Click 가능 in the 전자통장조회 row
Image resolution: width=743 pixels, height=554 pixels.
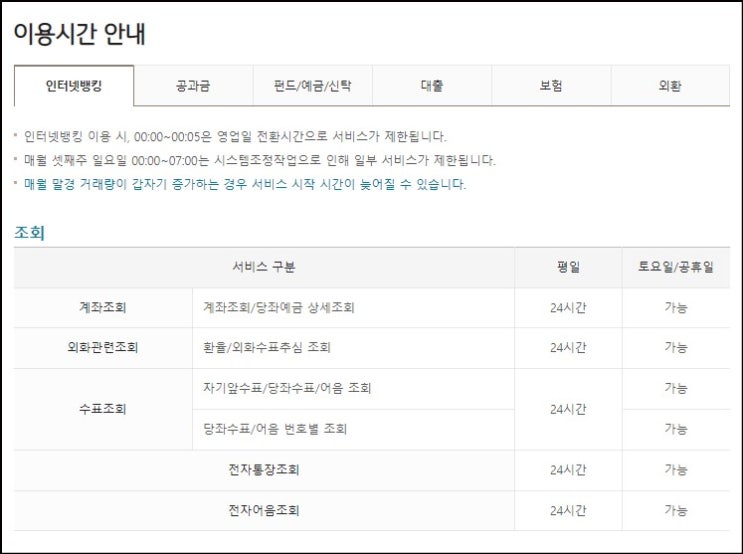click(x=676, y=470)
